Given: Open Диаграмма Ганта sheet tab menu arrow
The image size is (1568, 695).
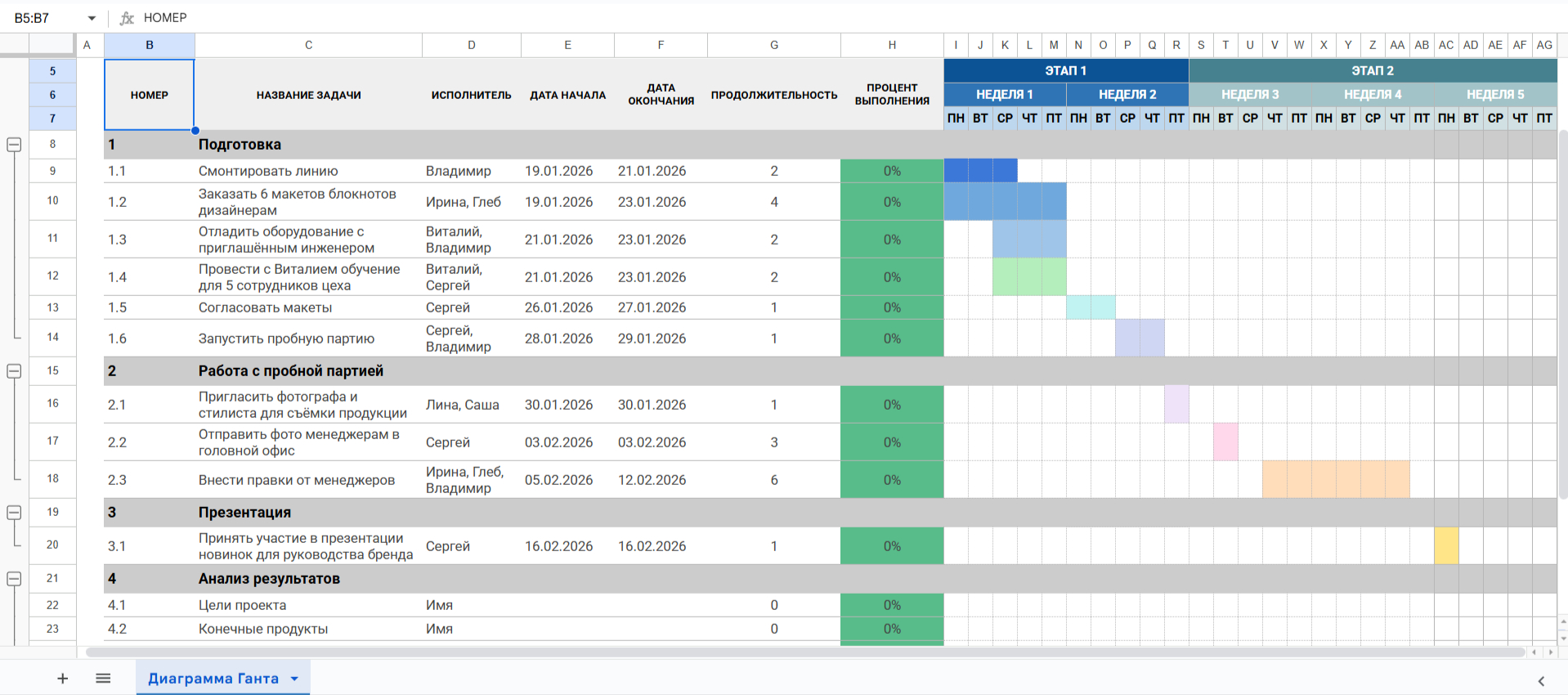Looking at the screenshot, I should [x=294, y=679].
